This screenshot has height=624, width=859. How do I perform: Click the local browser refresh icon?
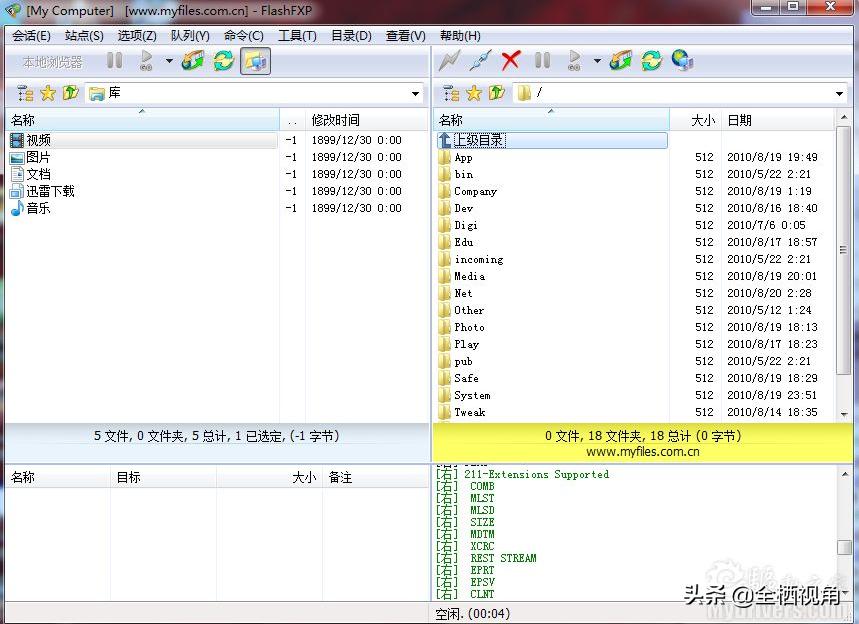coord(223,60)
